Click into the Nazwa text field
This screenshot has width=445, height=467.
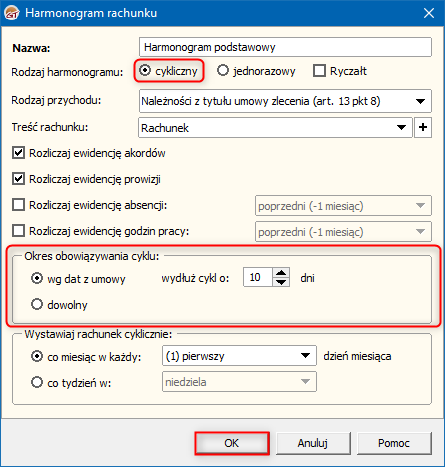[285, 47]
